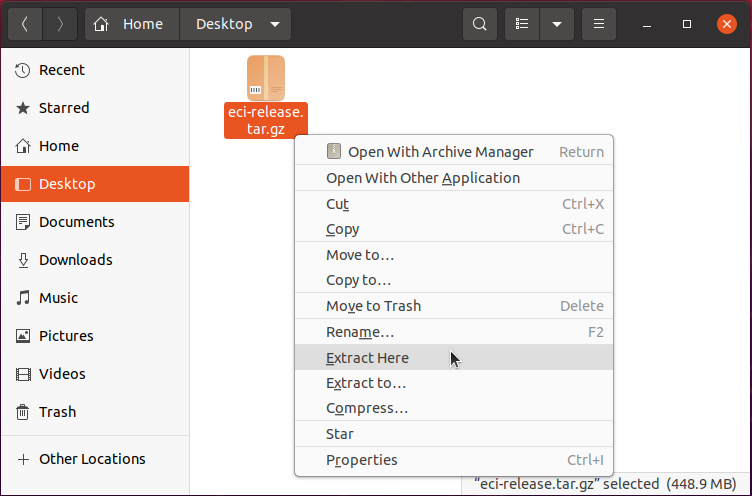Expand the Desktop path dropdown arrow
Image resolution: width=752 pixels, height=496 pixels.
[x=275, y=24]
